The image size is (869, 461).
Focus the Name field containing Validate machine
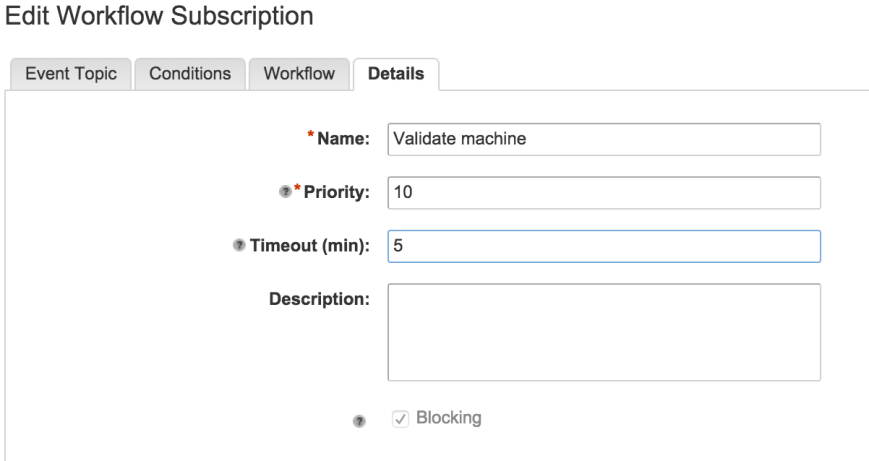pyautogui.click(x=604, y=139)
